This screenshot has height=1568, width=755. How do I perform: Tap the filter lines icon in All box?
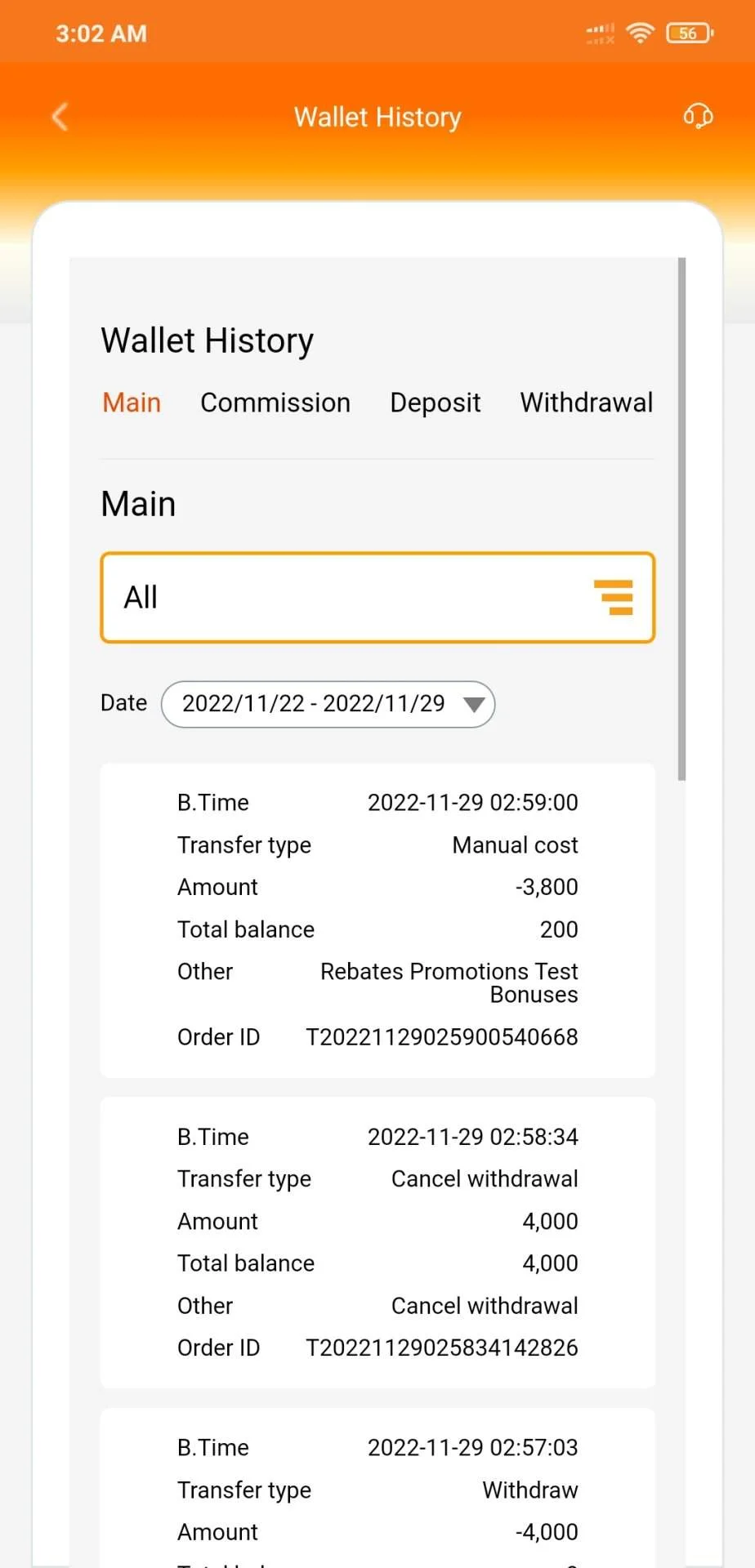point(613,597)
